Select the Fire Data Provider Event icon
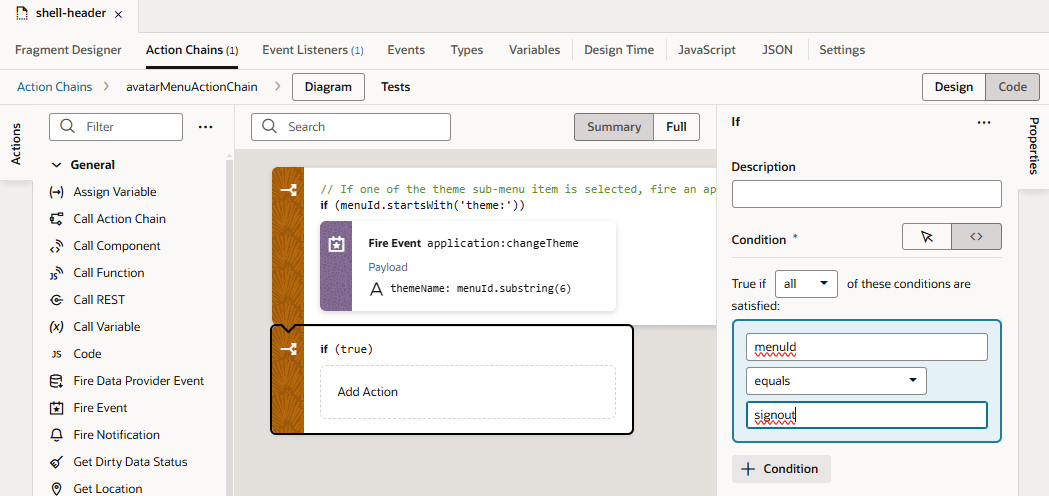This screenshot has width=1049, height=496. point(56,381)
